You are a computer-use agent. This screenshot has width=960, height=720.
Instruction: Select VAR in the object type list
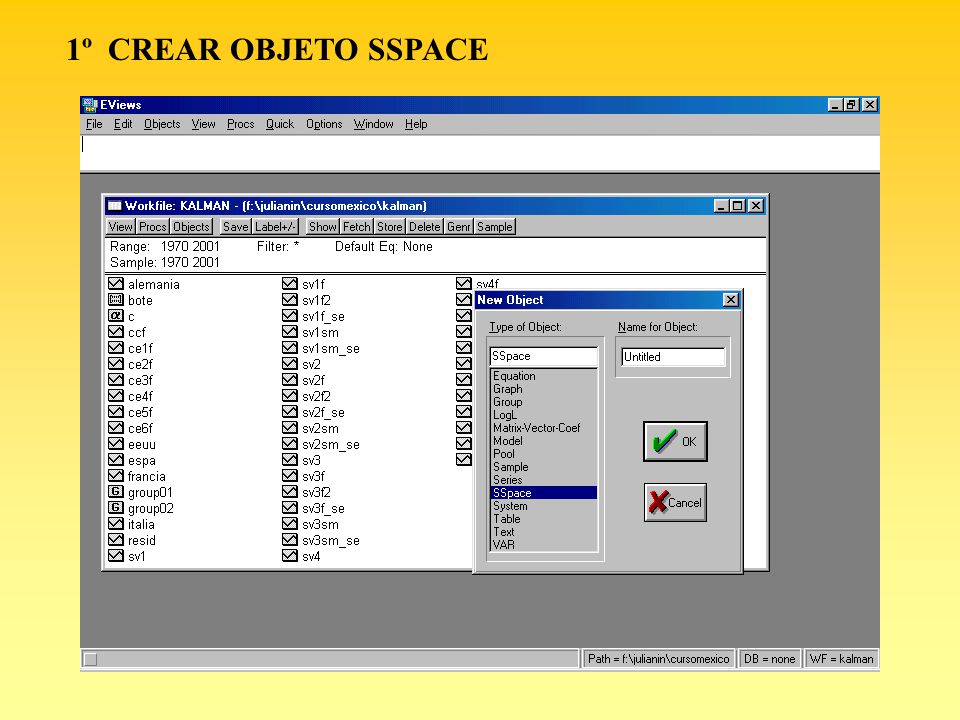[544, 544]
